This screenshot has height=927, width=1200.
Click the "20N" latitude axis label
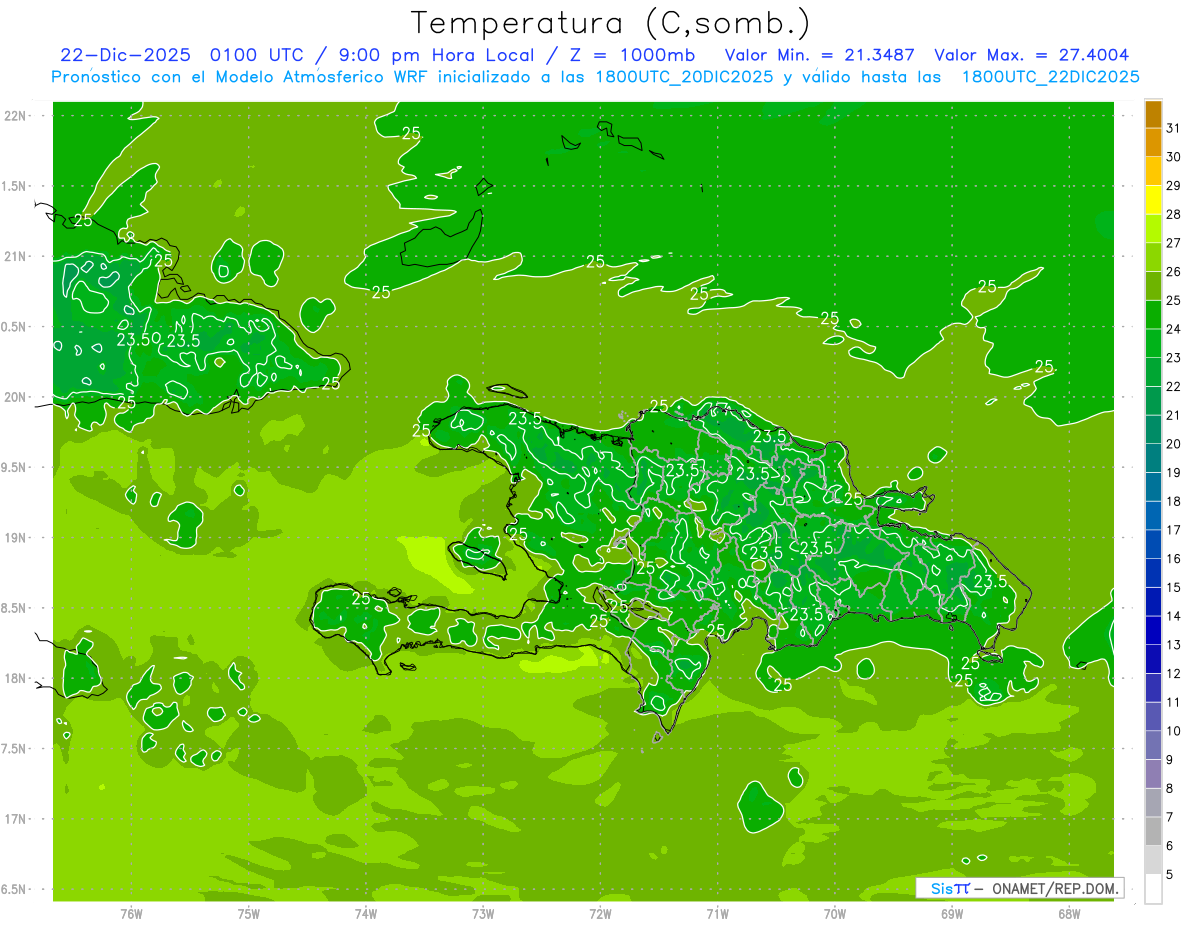(x=15, y=397)
